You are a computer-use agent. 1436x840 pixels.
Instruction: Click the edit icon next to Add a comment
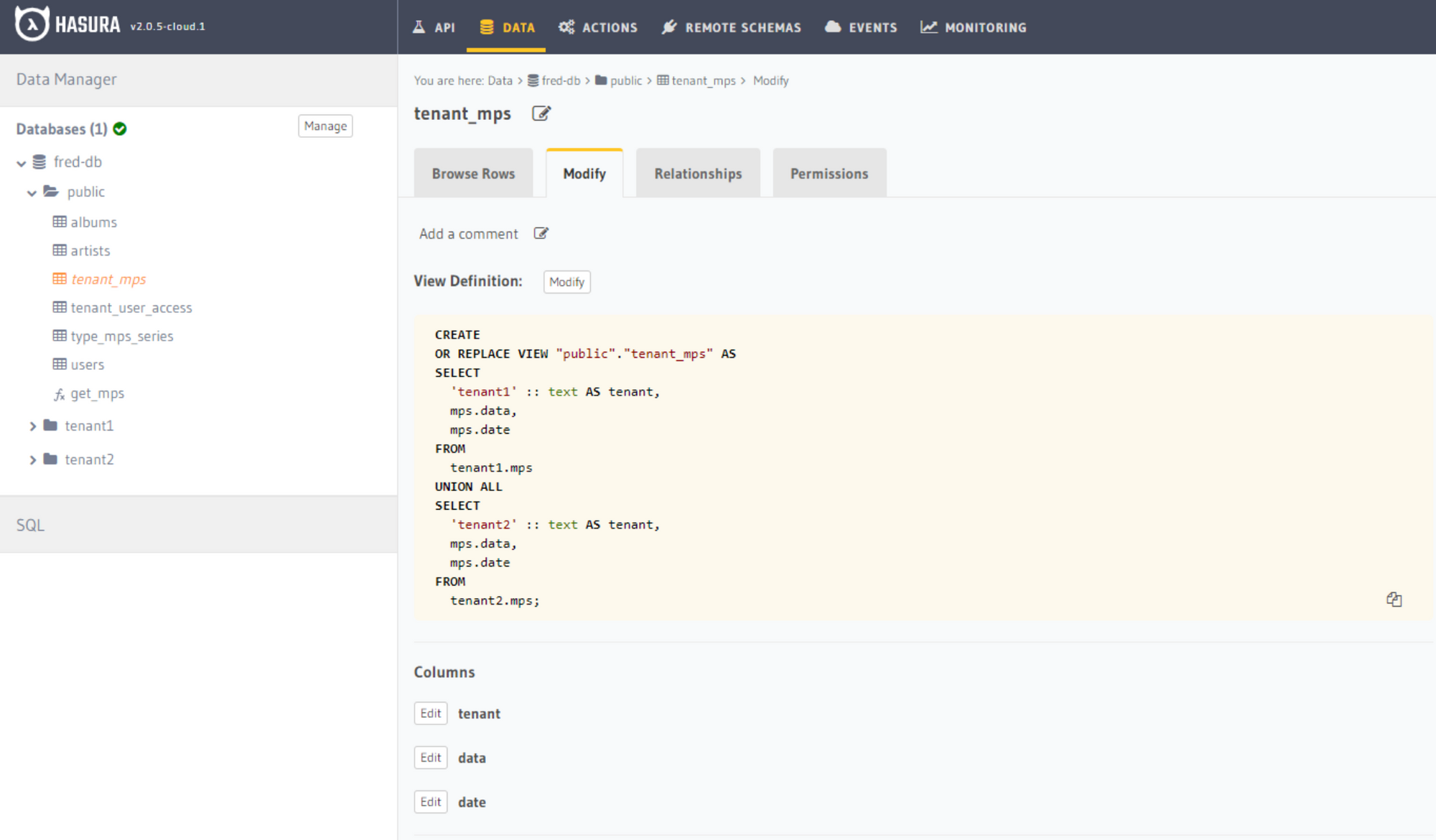click(541, 233)
